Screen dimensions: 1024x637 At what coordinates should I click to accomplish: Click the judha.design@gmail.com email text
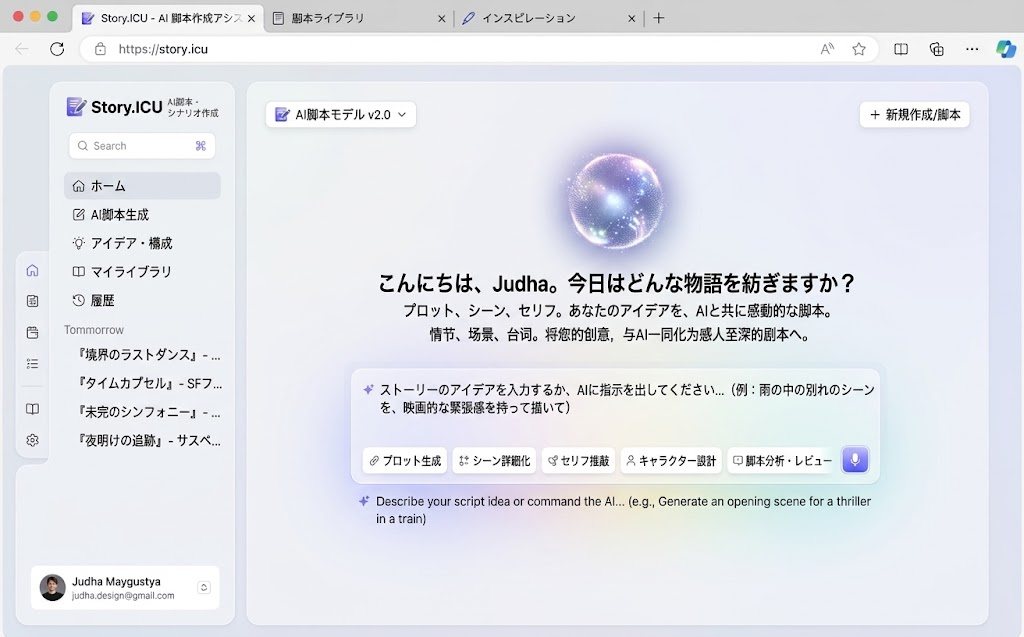(x=123, y=596)
